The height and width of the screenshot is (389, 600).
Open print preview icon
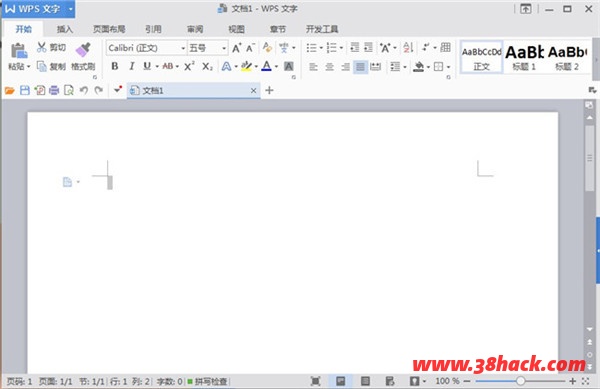point(69,91)
